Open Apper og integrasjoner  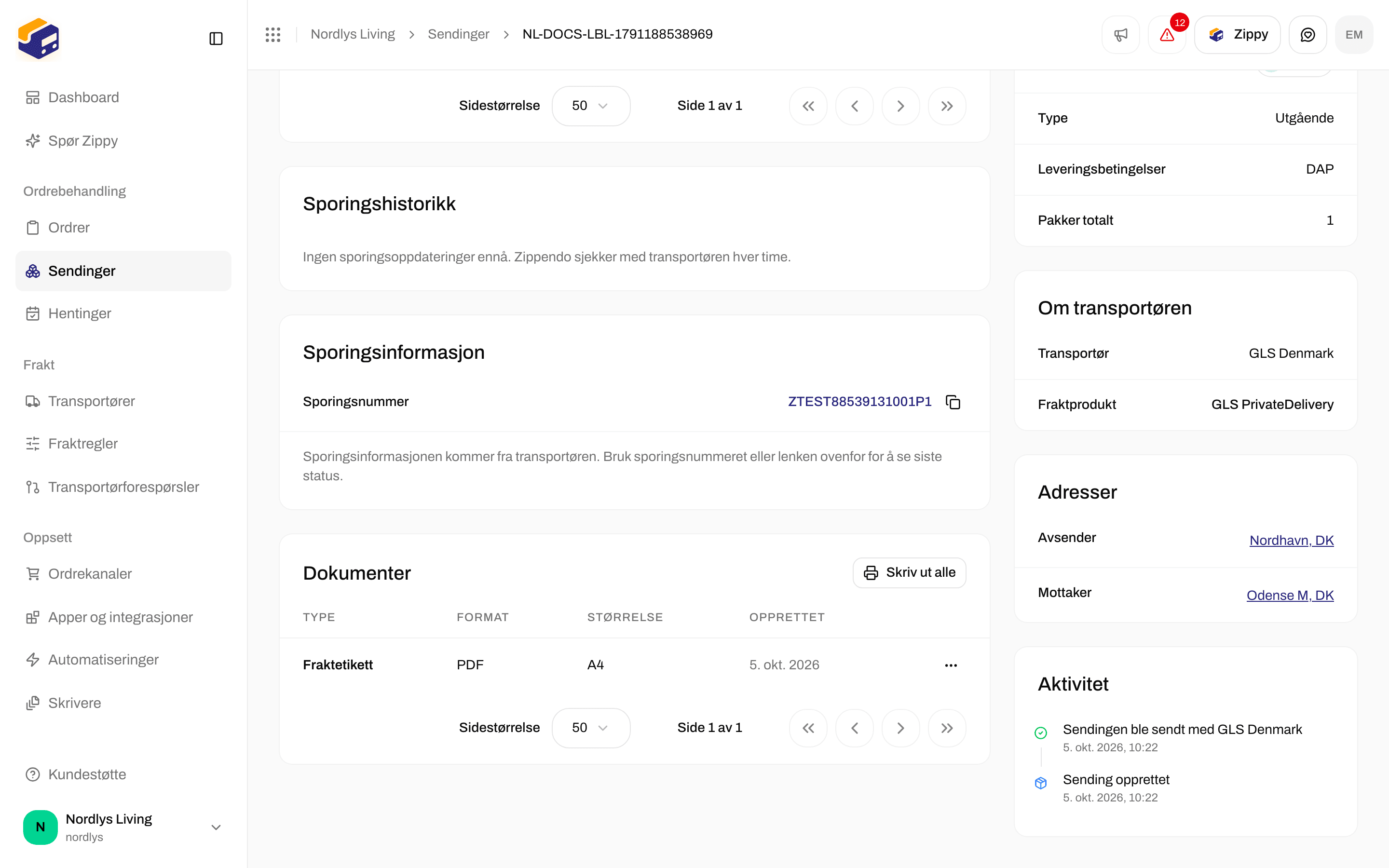point(123,617)
